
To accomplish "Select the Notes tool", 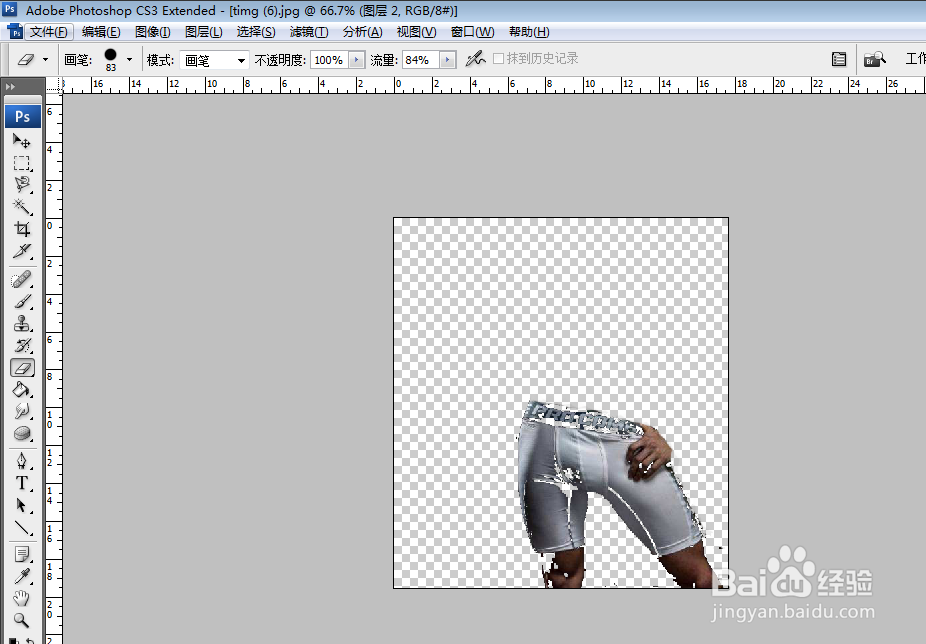I will click(22, 555).
